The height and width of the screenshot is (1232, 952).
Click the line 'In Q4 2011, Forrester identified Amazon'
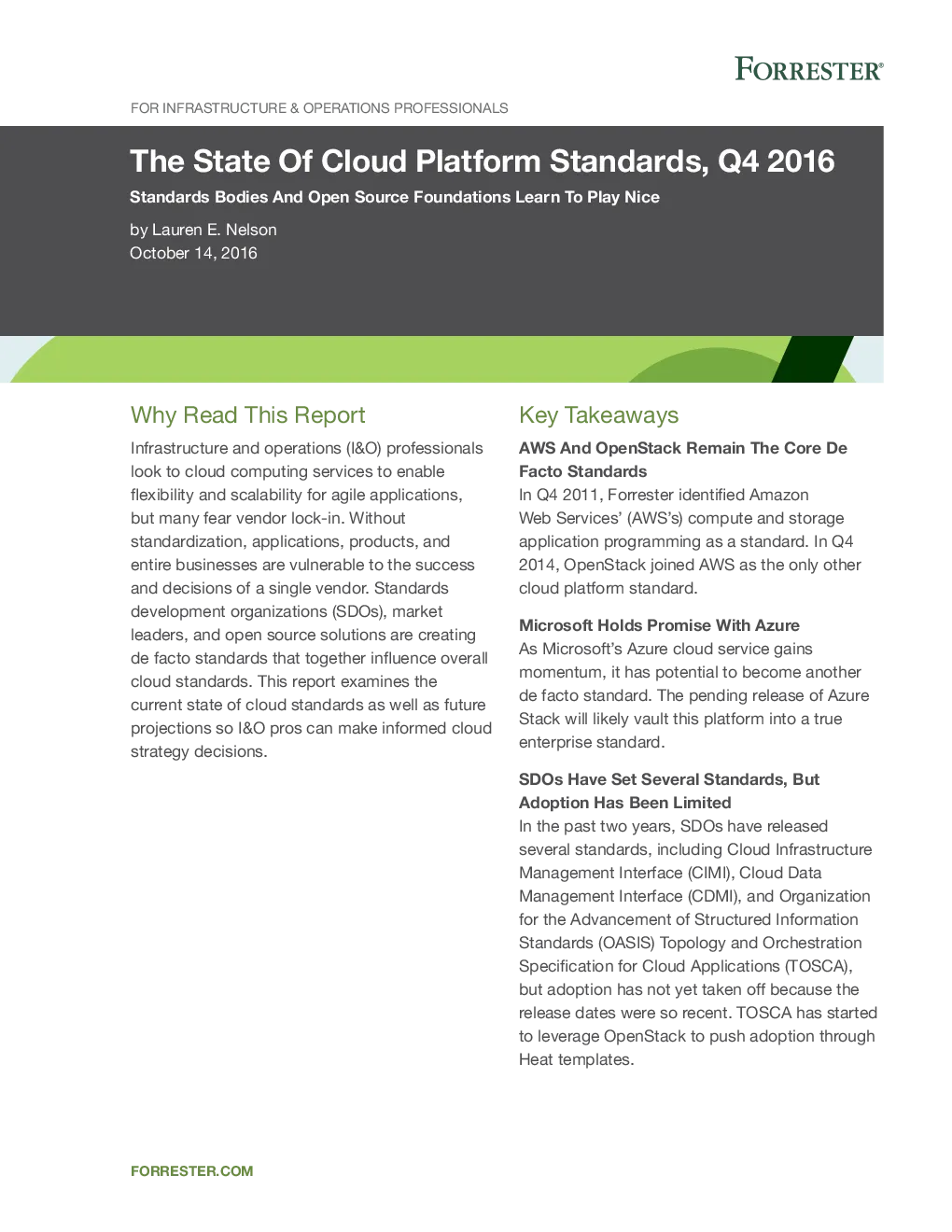point(664,495)
